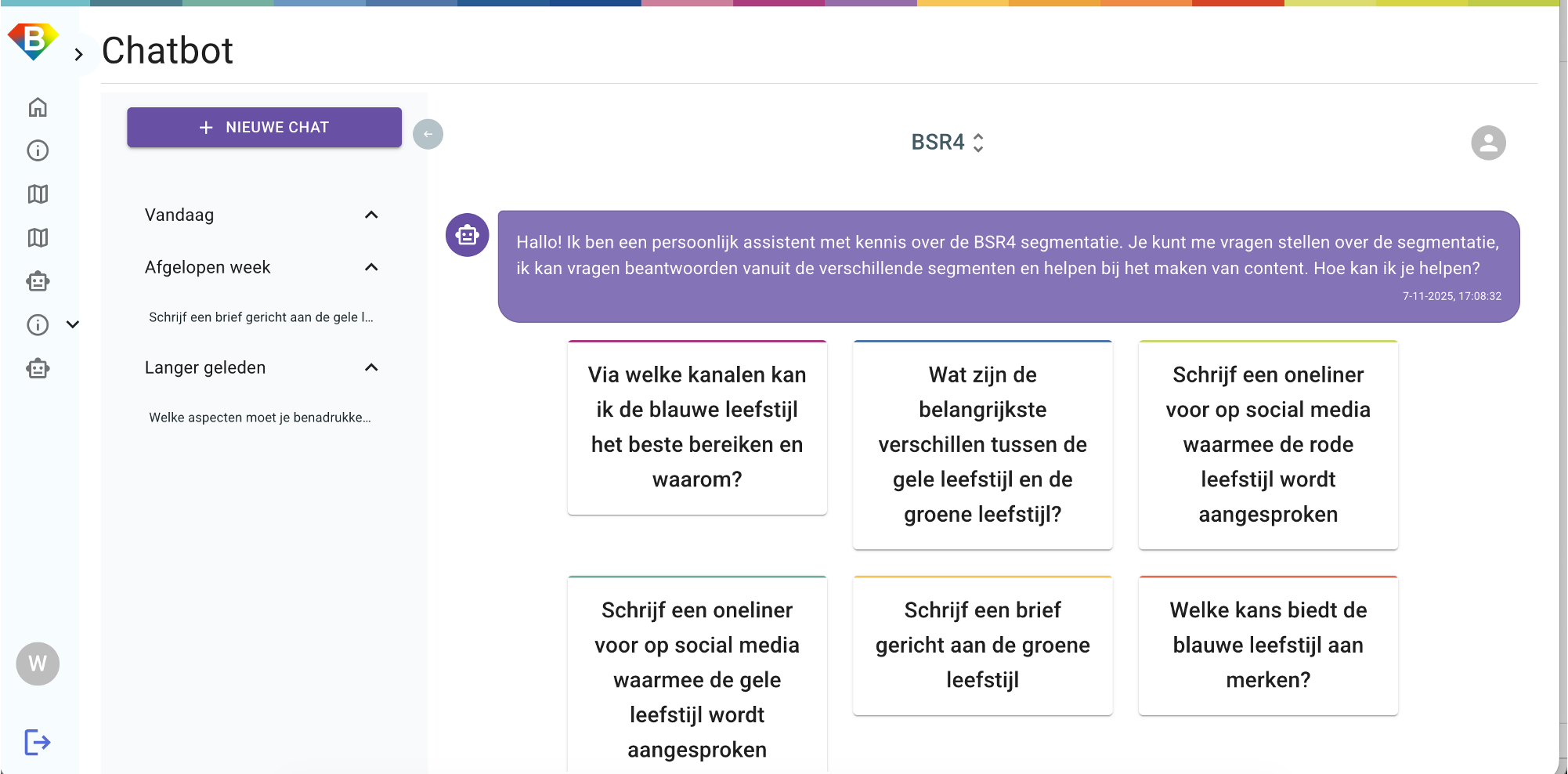Collapse the Afgelopen week section

pos(371,267)
